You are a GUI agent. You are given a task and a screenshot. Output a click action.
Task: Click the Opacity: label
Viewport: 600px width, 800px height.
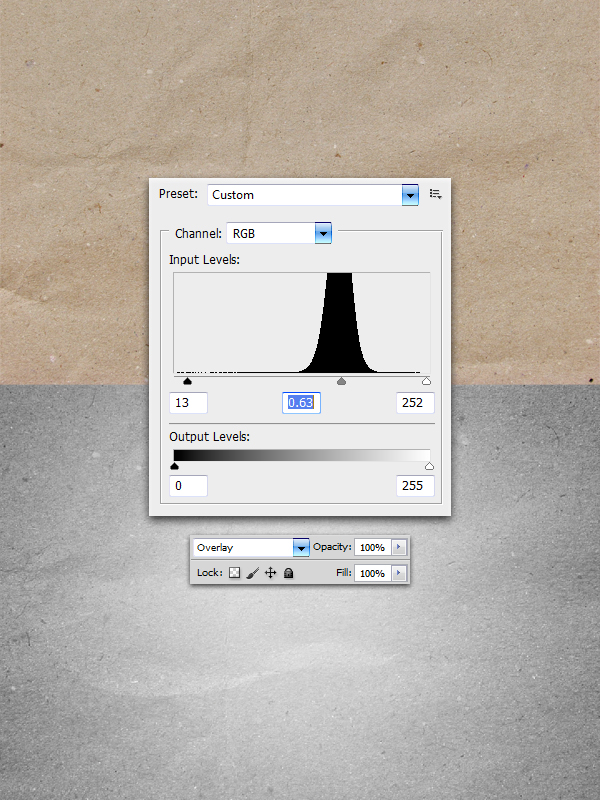(332, 546)
